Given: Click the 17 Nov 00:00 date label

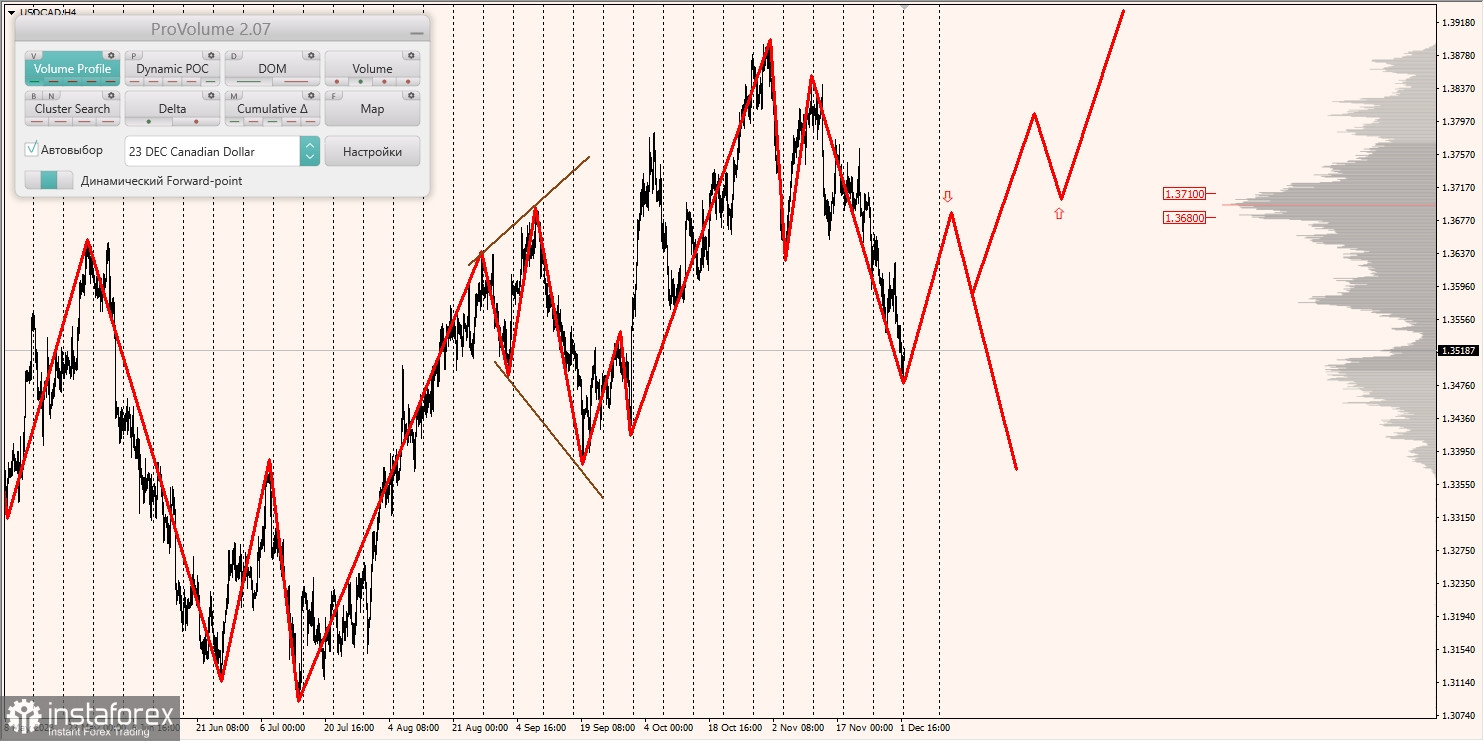Looking at the screenshot, I should pos(864,728).
